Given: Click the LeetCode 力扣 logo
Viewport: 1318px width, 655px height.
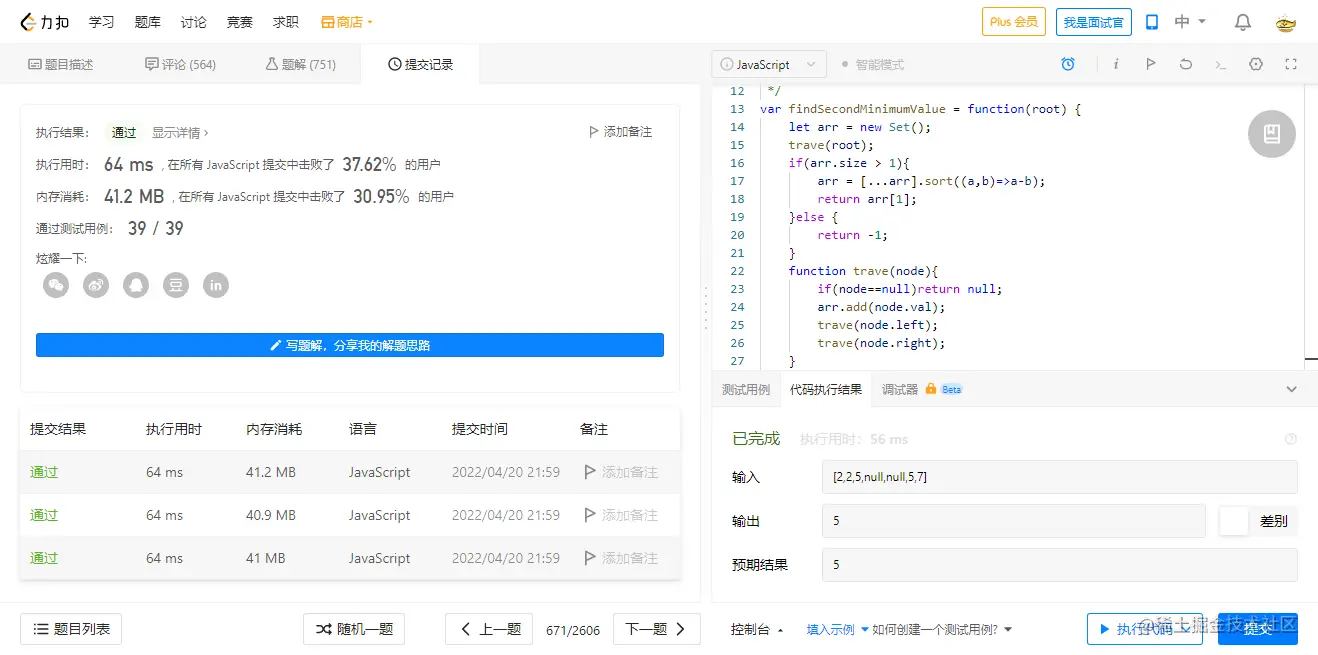Looking at the screenshot, I should click(x=45, y=21).
